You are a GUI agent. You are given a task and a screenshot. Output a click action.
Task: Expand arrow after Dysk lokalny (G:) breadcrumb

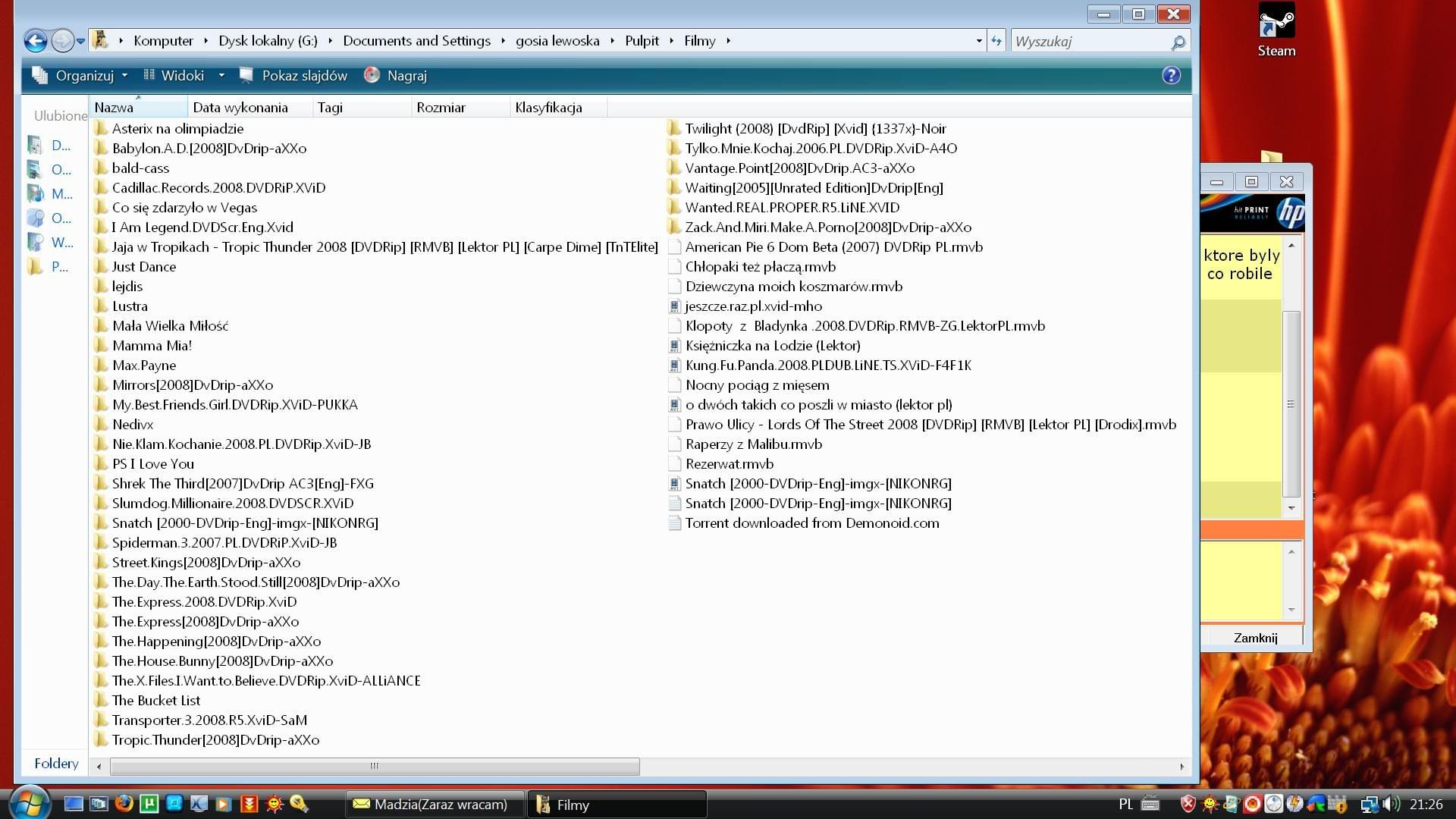[331, 41]
